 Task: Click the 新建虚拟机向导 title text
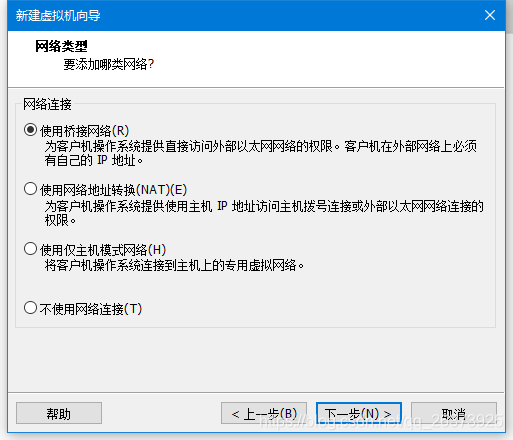(x=58, y=15)
